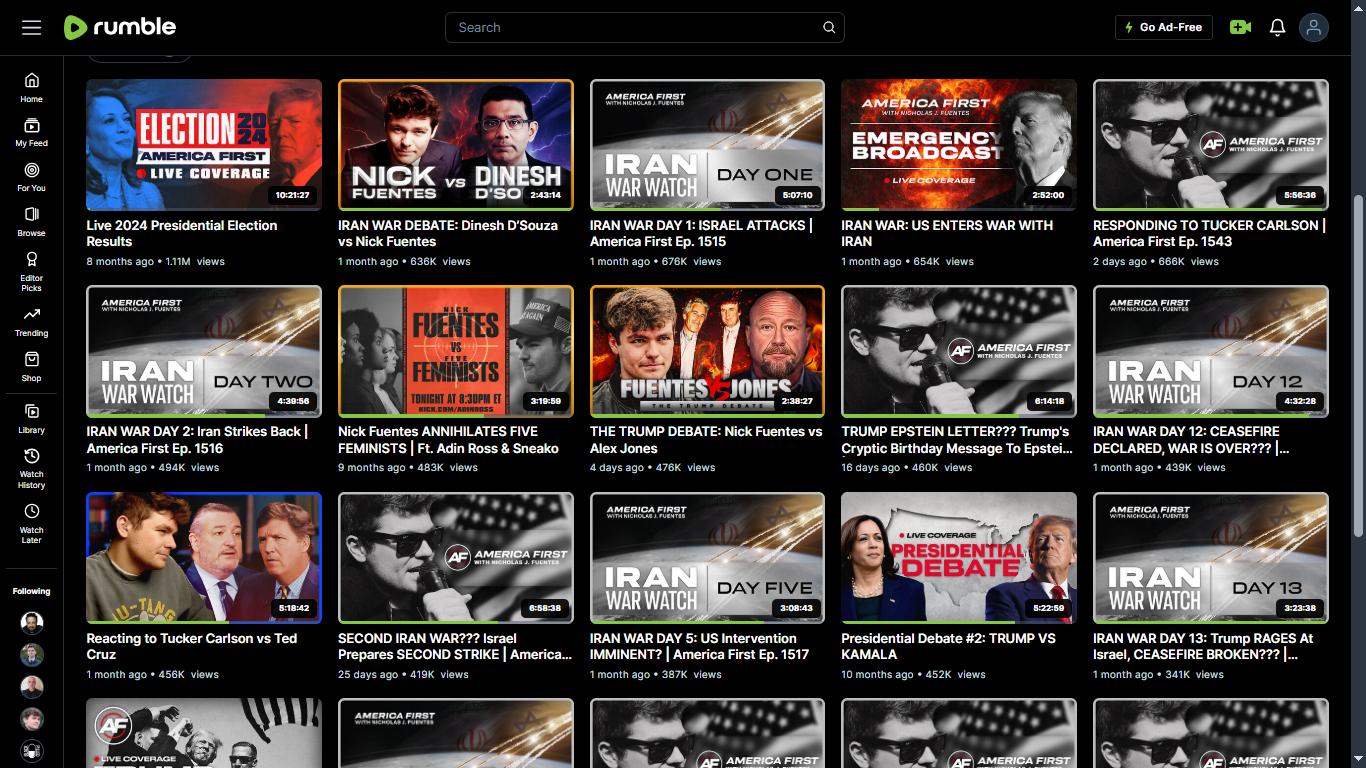1366x768 pixels.
Task: Open Trending in sidebar
Action: click(x=31, y=322)
